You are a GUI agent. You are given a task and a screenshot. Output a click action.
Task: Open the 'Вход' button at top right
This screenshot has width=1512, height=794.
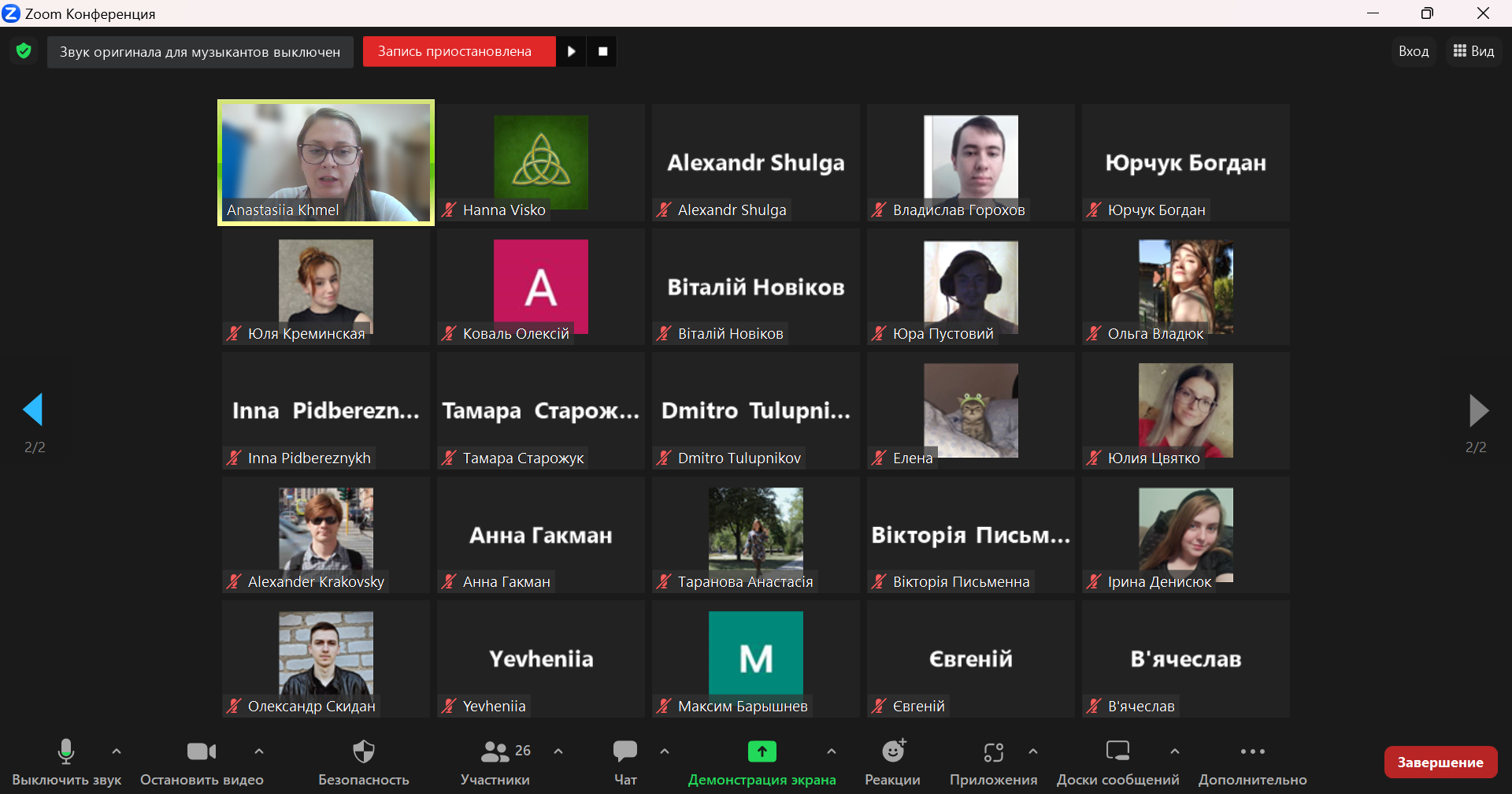pos(1414,51)
